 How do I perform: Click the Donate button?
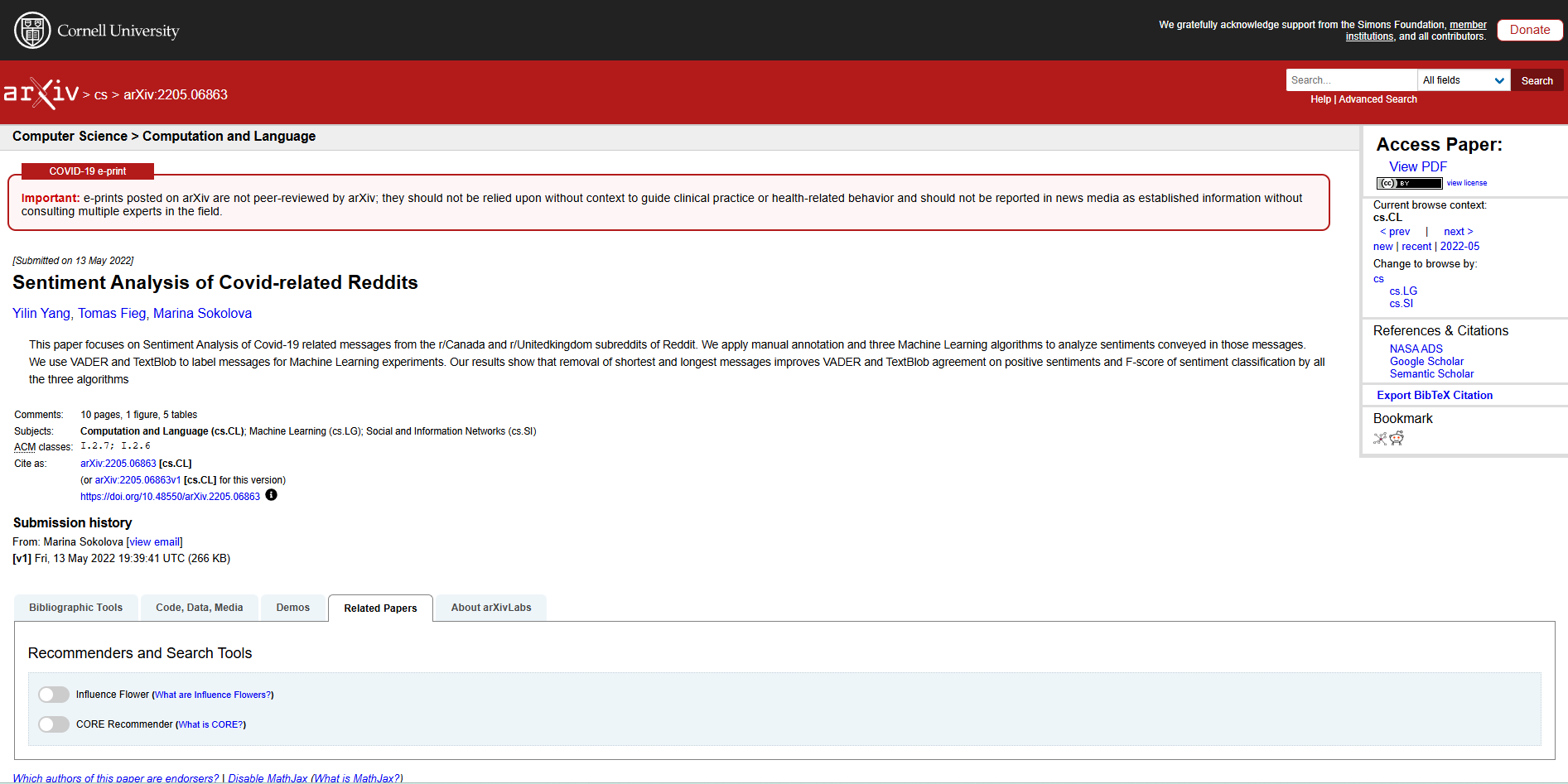[x=1528, y=29]
